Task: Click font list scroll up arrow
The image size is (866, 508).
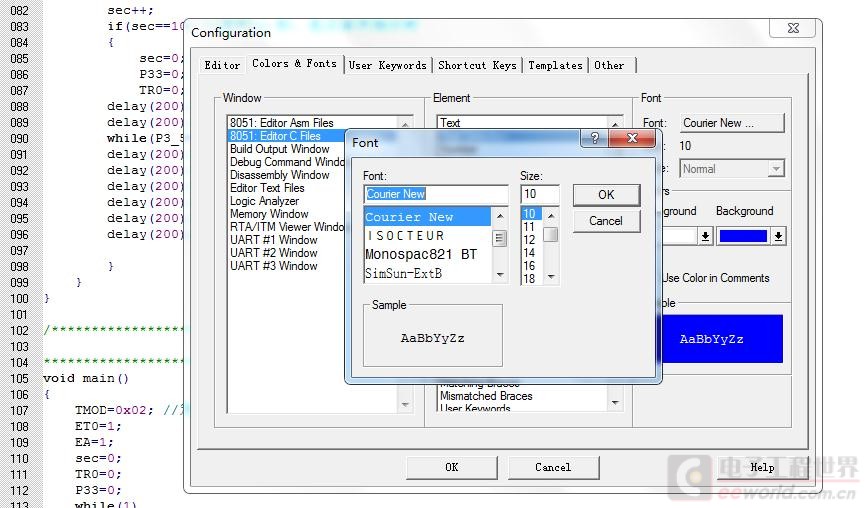Action: [500, 216]
